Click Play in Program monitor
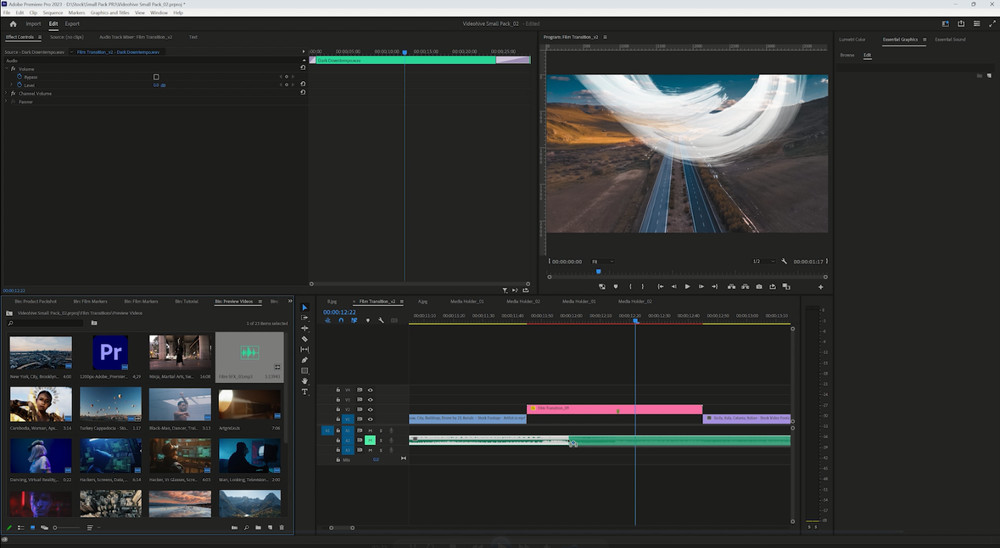The image size is (1000, 548). 687,286
